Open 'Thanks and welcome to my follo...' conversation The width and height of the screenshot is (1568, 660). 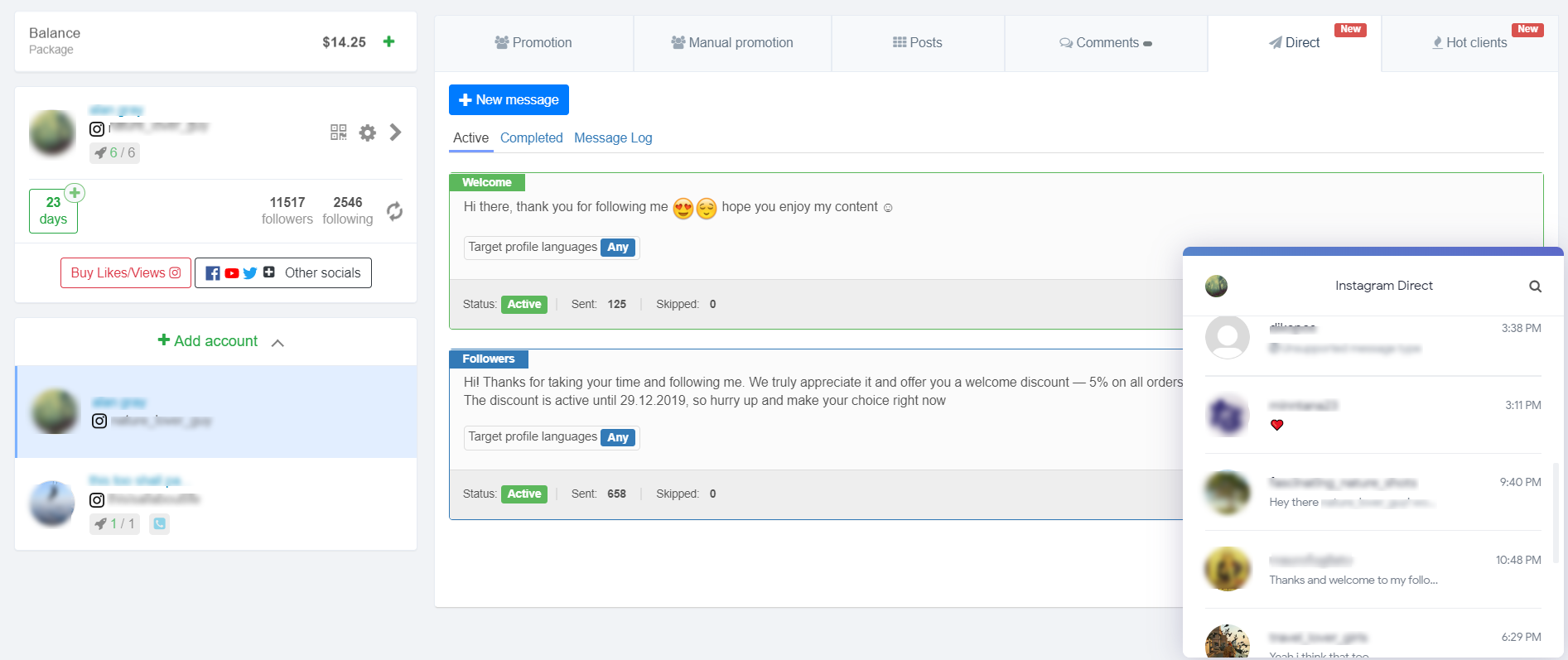[1373, 570]
